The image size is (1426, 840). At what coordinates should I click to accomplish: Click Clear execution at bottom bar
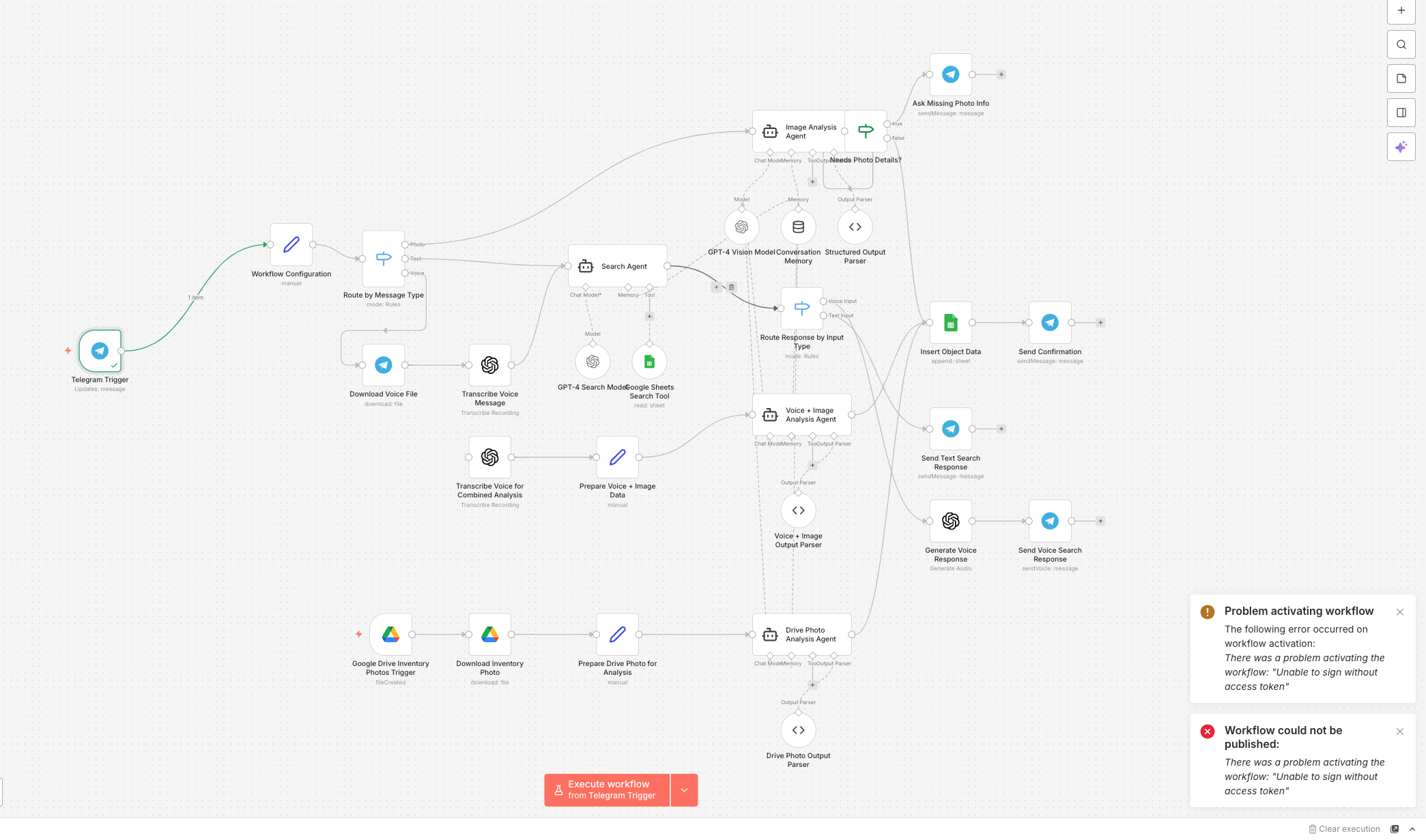coord(1343,829)
